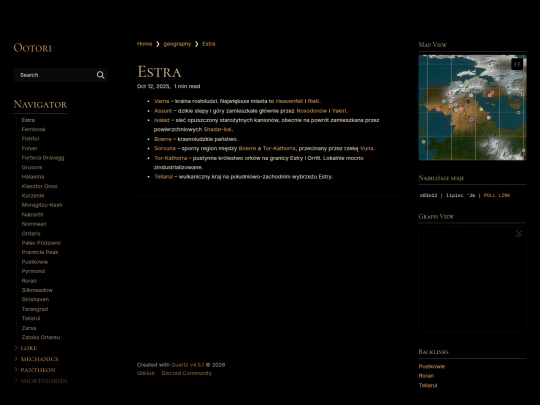
Task: Open Tellarul under Backlinks
Action: coord(428,385)
